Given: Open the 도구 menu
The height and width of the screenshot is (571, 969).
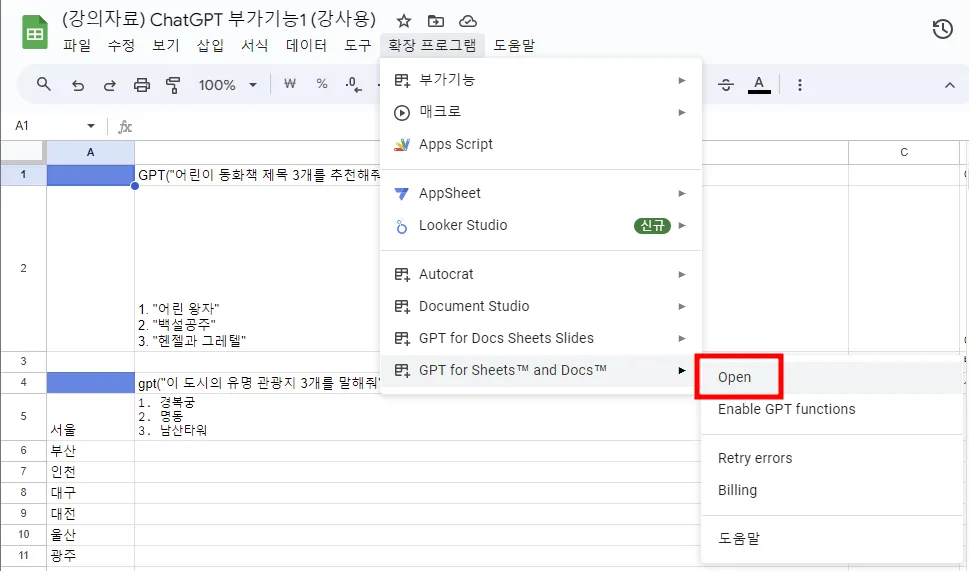Looking at the screenshot, I should pos(357,45).
